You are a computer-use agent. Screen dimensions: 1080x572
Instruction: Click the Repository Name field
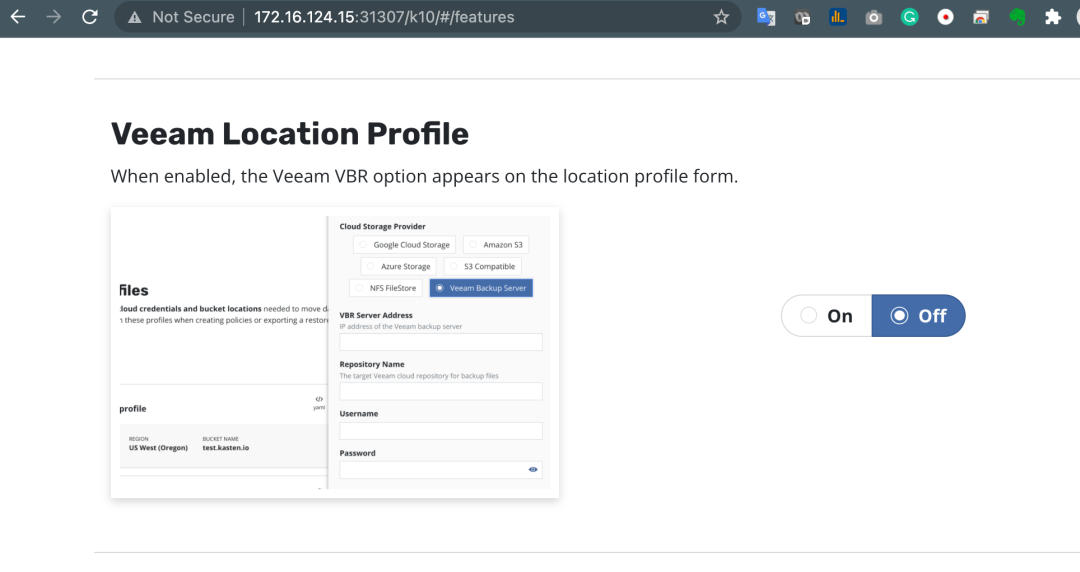click(x=441, y=391)
